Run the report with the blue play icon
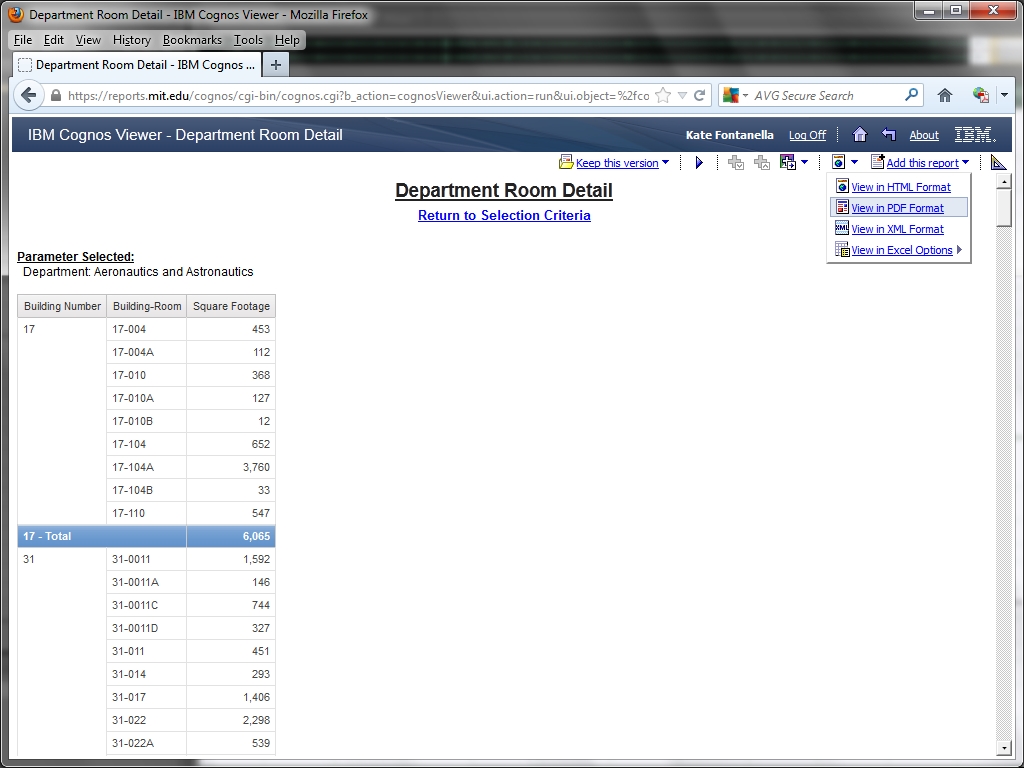This screenshot has height=768, width=1024. (699, 163)
